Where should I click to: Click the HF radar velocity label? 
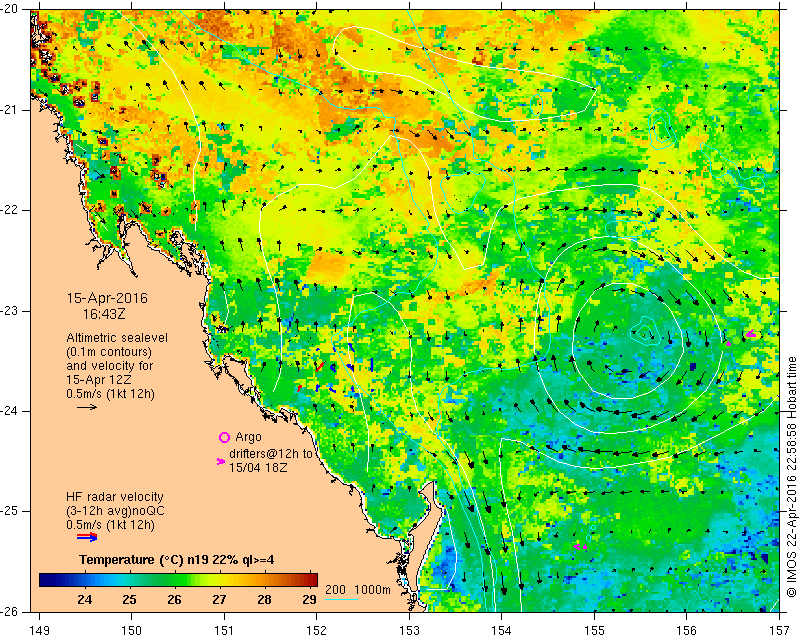pyautogui.click(x=115, y=497)
